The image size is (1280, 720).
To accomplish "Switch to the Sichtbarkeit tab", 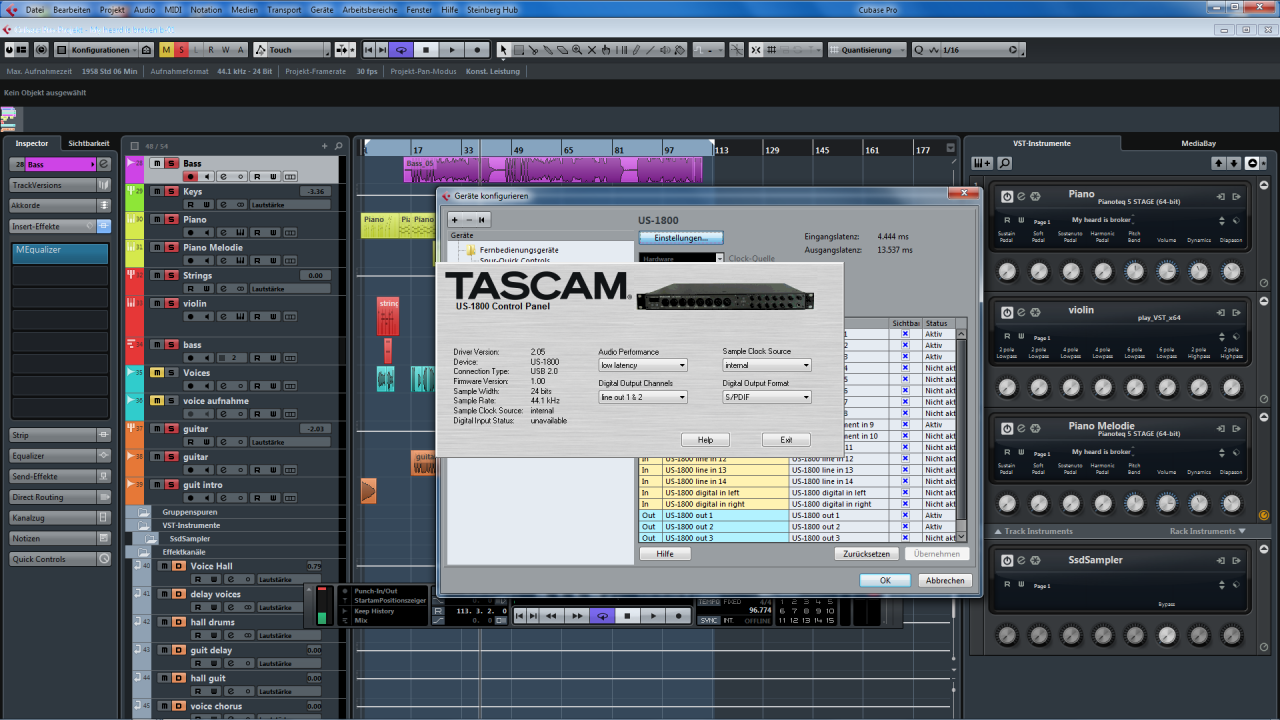I will pos(89,143).
